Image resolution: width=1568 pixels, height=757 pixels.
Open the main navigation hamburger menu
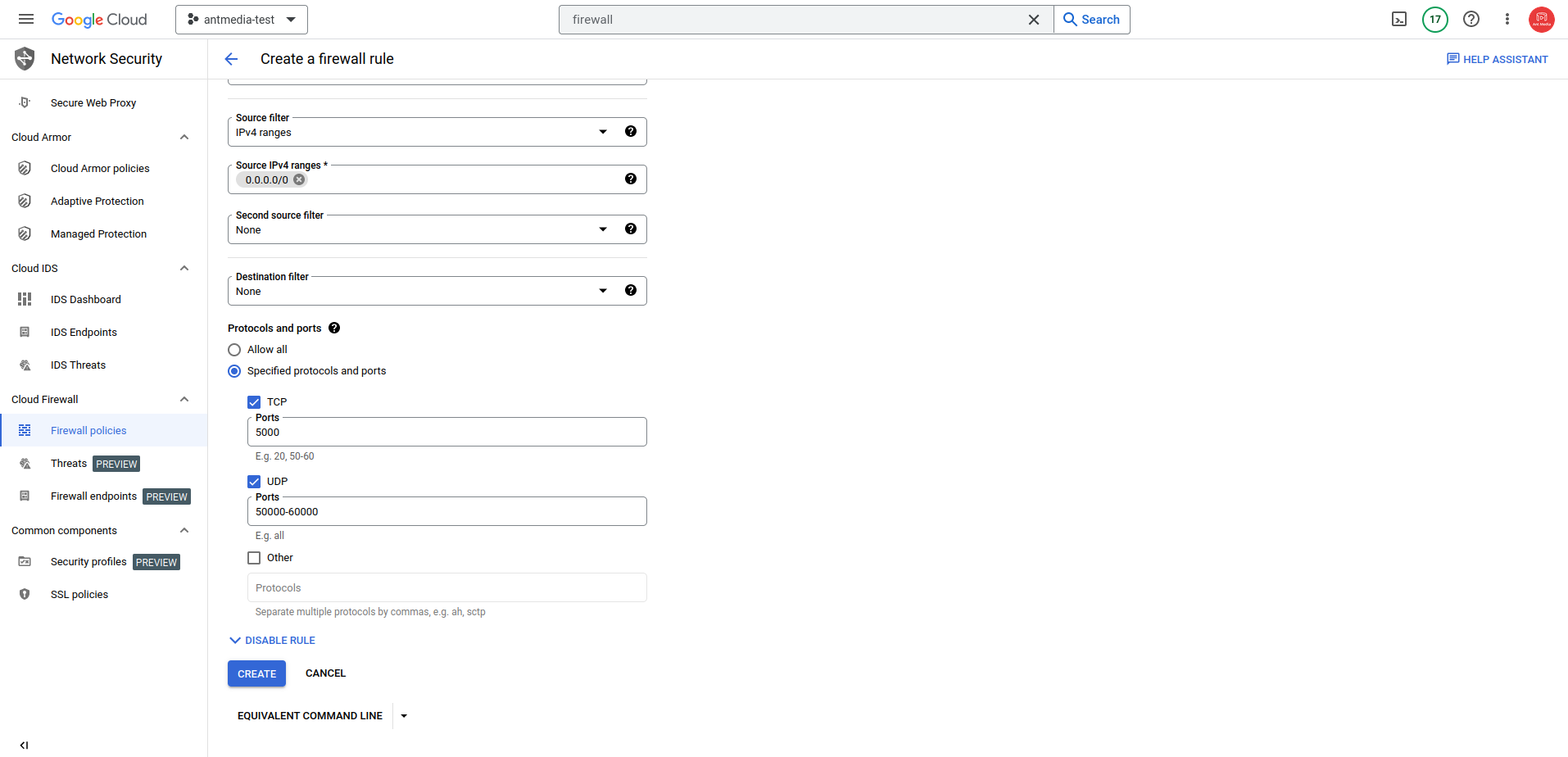click(26, 19)
